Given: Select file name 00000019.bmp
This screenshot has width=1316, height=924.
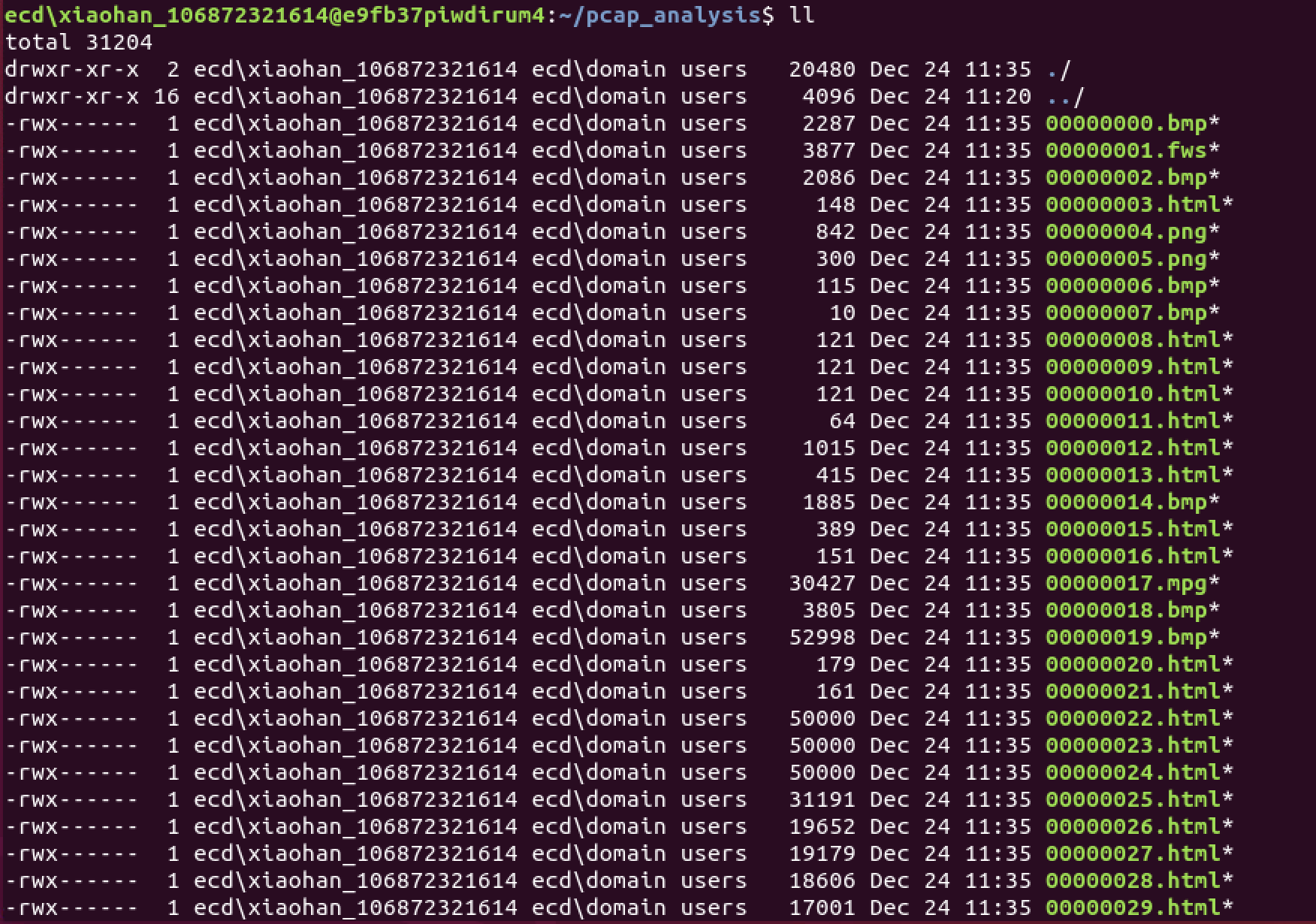Looking at the screenshot, I should [x=1126, y=637].
